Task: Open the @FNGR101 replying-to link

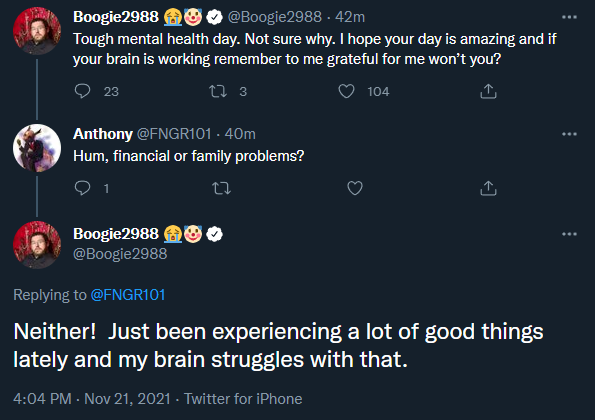Action: tap(128, 295)
